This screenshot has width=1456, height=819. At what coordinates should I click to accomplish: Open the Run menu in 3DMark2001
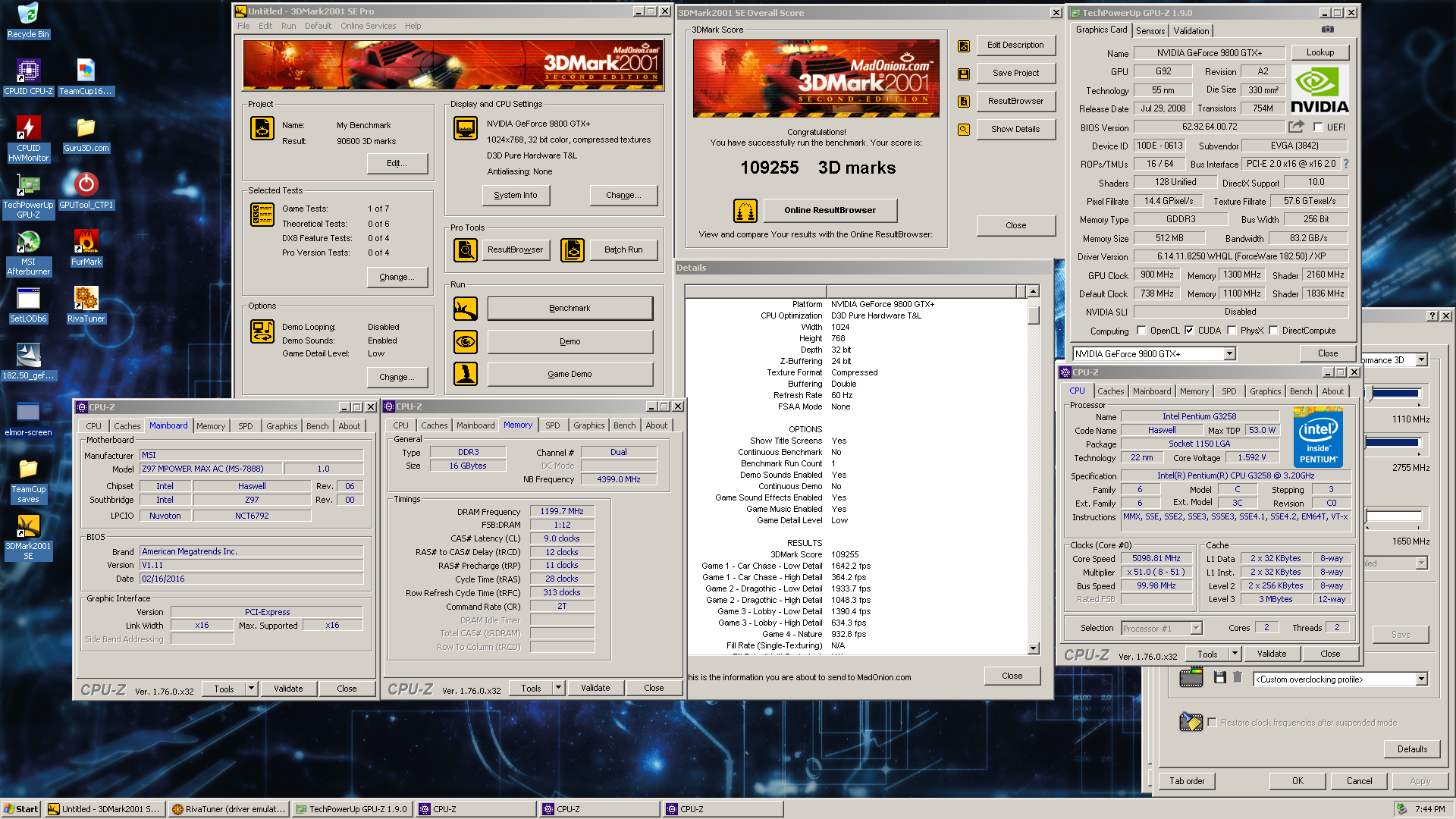288,26
